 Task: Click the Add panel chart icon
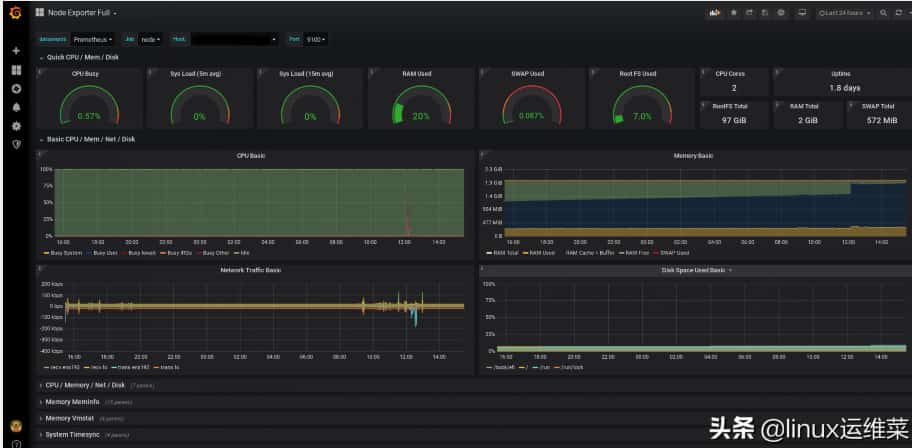pyautogui.click(x=715, y=13)
